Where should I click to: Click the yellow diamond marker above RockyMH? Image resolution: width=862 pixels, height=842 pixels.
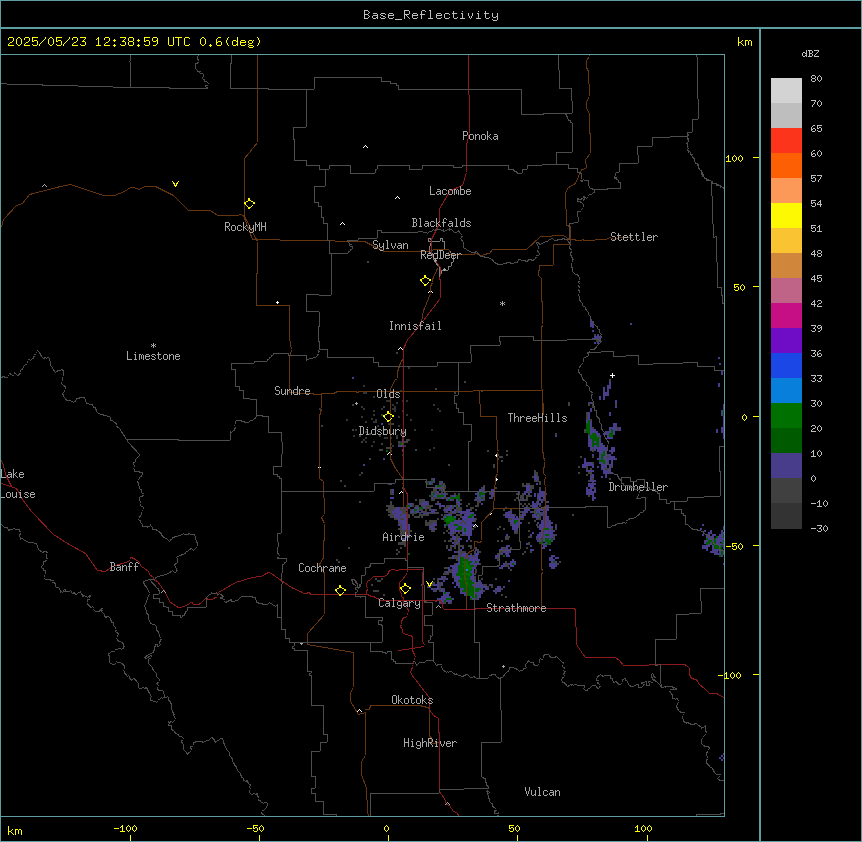point(249,204)
